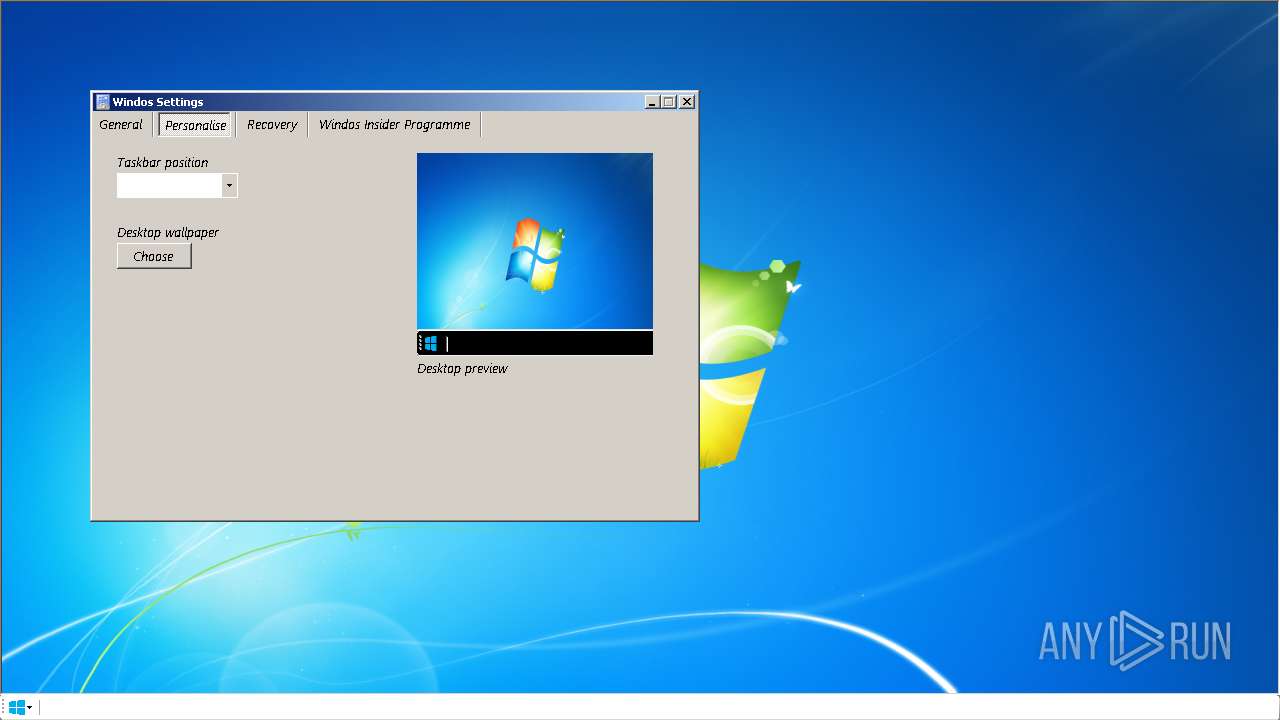1280x720 pixels.
Task: Expand the Taskbar position dropdown arrow
Action: click(229, 186)
